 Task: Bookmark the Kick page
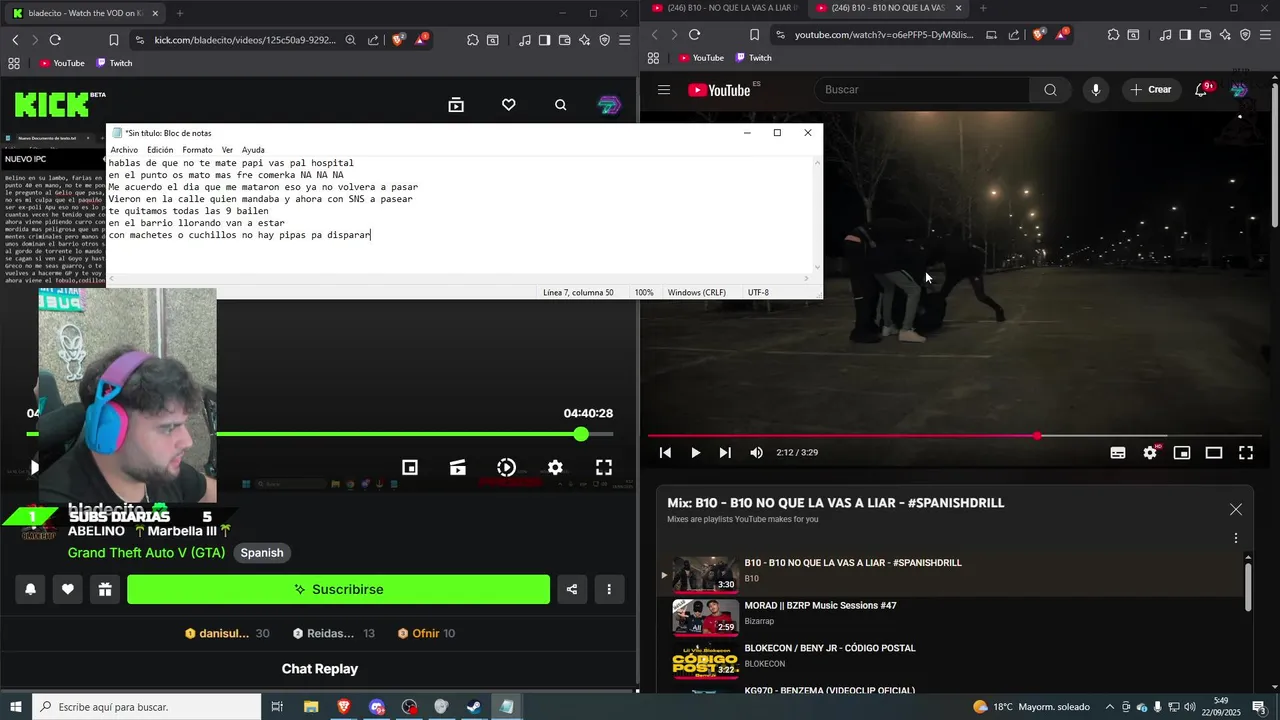click(113, 40)
